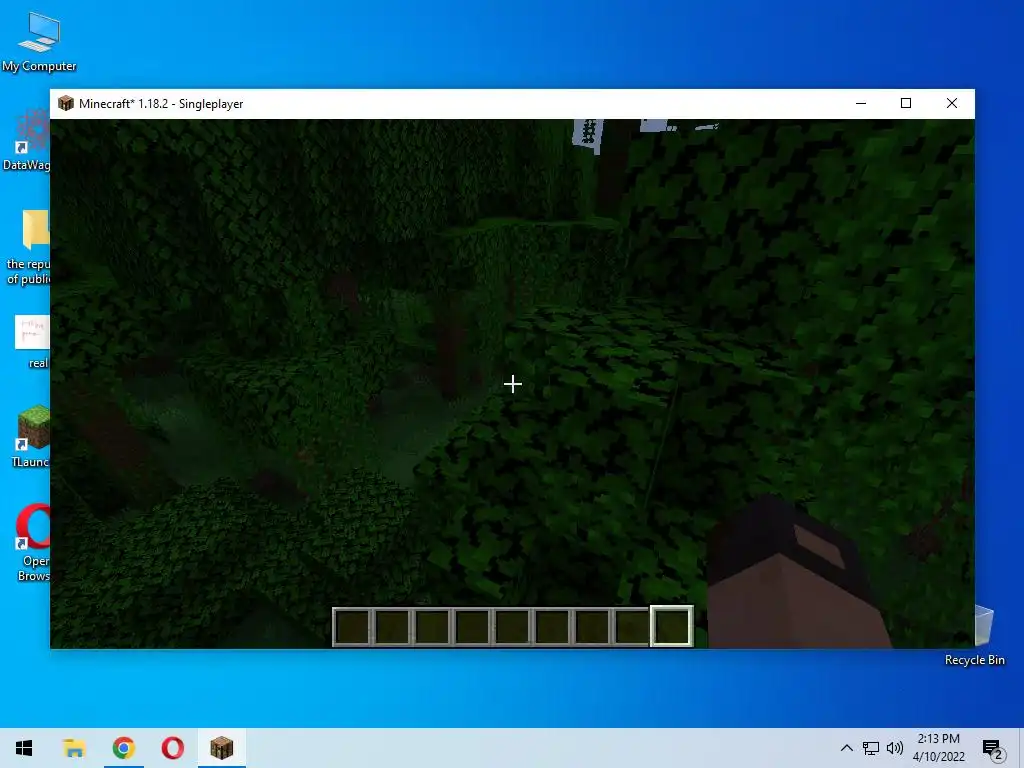The image size is (1024, 768).
Task: Launch Opera from the taskbar
Action: pyautogui.click(x=172, y=748)
